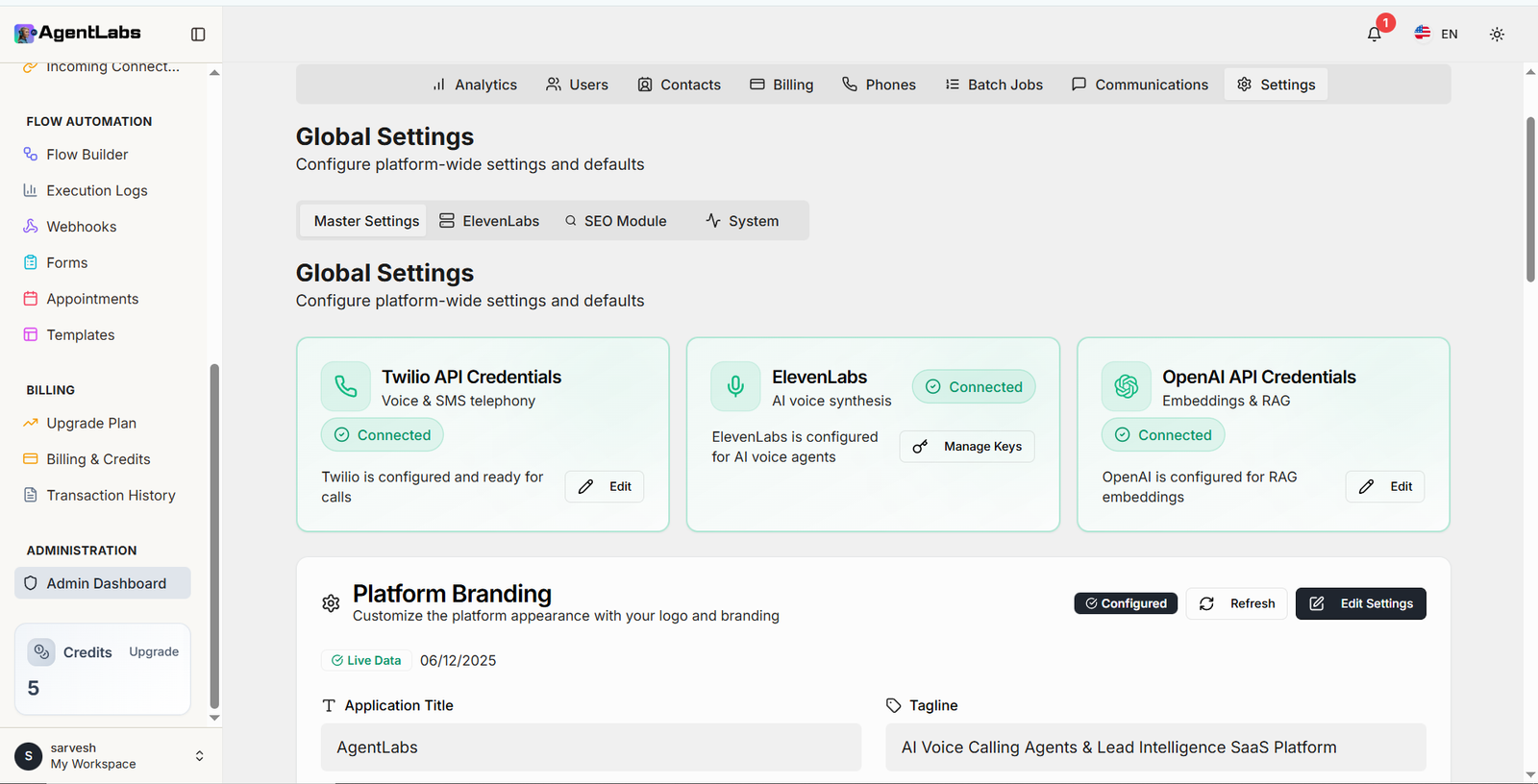The width and height of the screenshot is (1538, 784).
Task: Click the Admin Dashboard shield icon
Action: [x=31, y=583]
